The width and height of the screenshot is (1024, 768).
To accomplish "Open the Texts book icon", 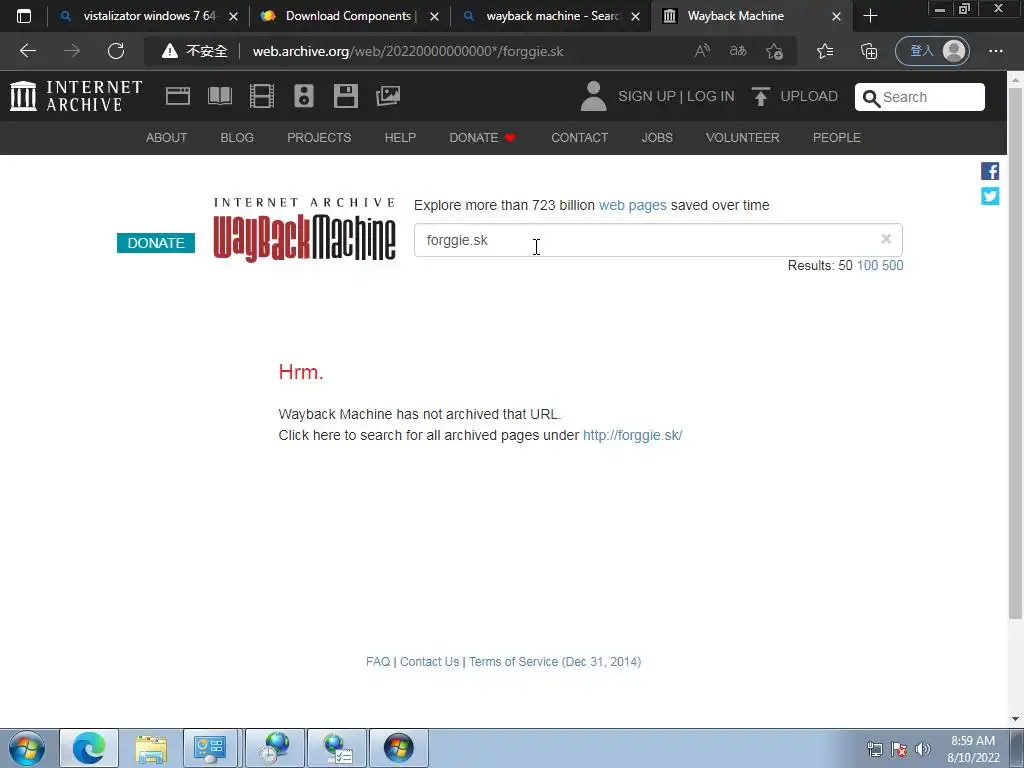I will point(219,96).
